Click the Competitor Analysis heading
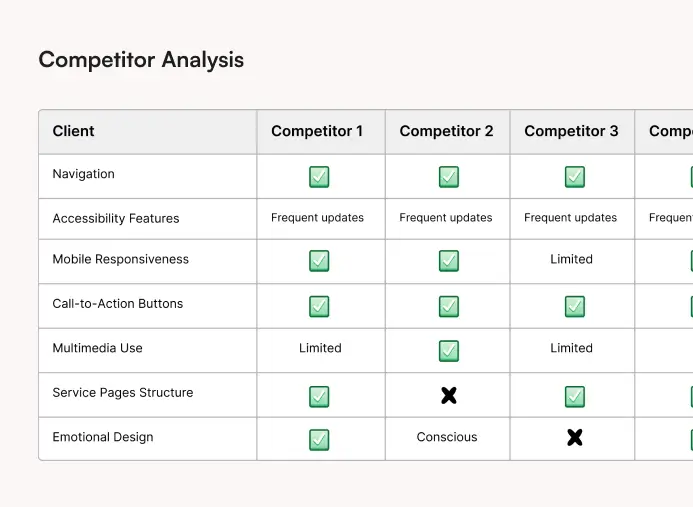The image size is (693, 507). (141, 60)
